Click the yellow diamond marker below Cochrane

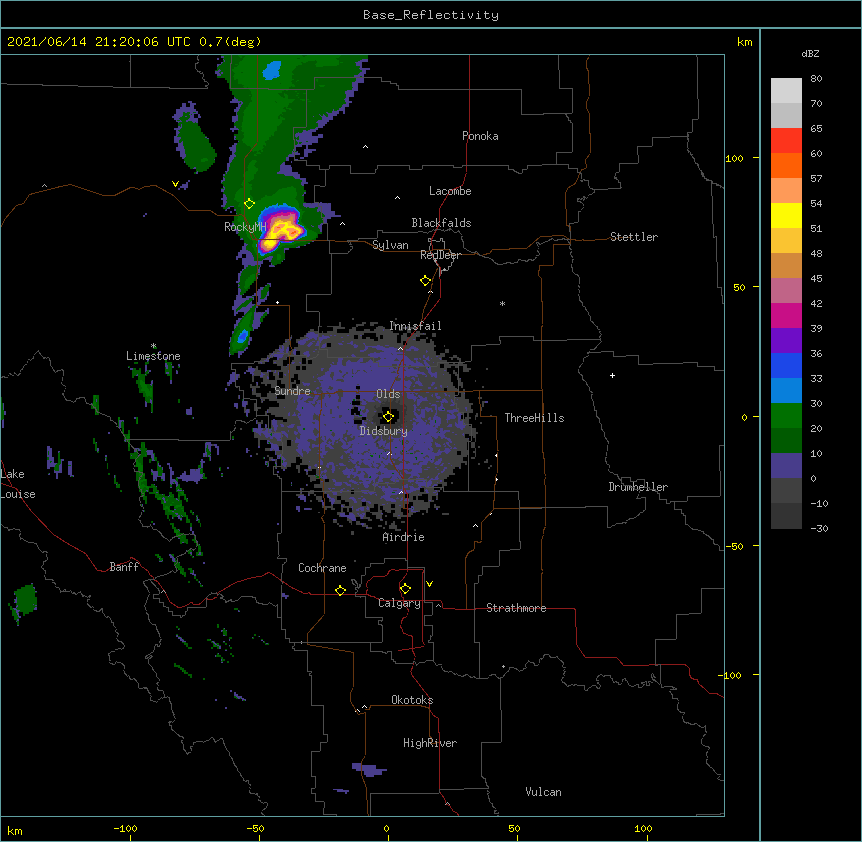point(340,590)
